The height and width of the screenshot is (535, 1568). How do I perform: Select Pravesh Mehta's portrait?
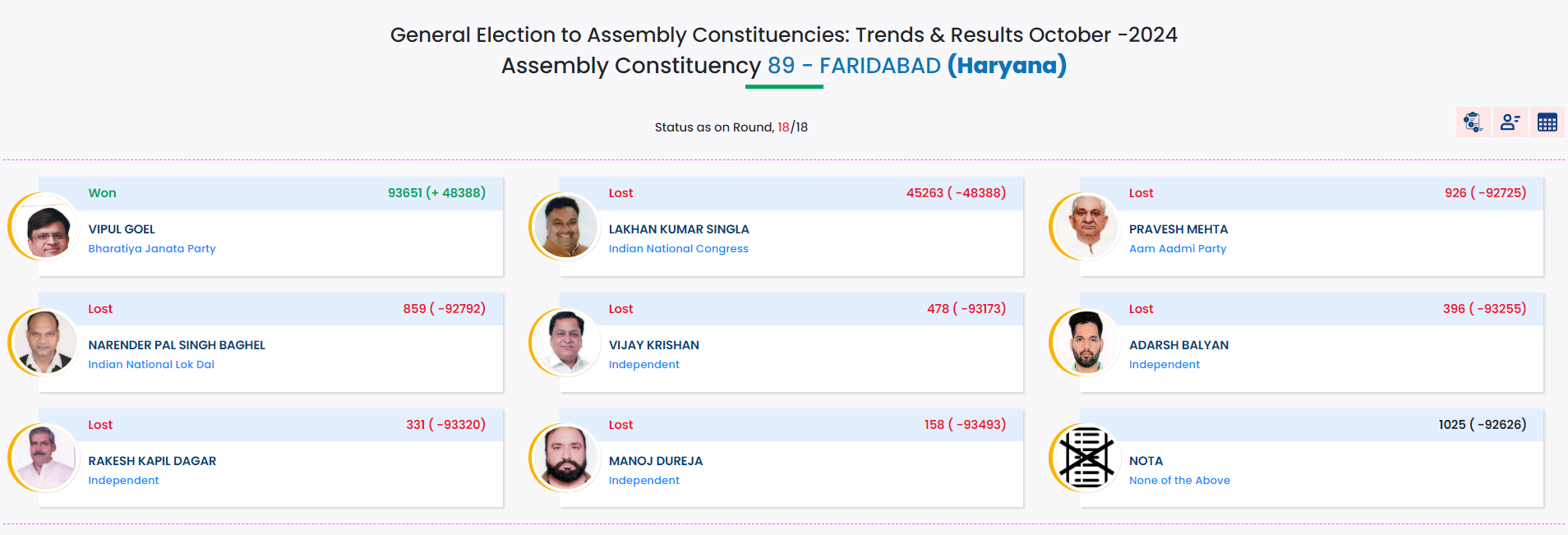[x=1086, y=227]
